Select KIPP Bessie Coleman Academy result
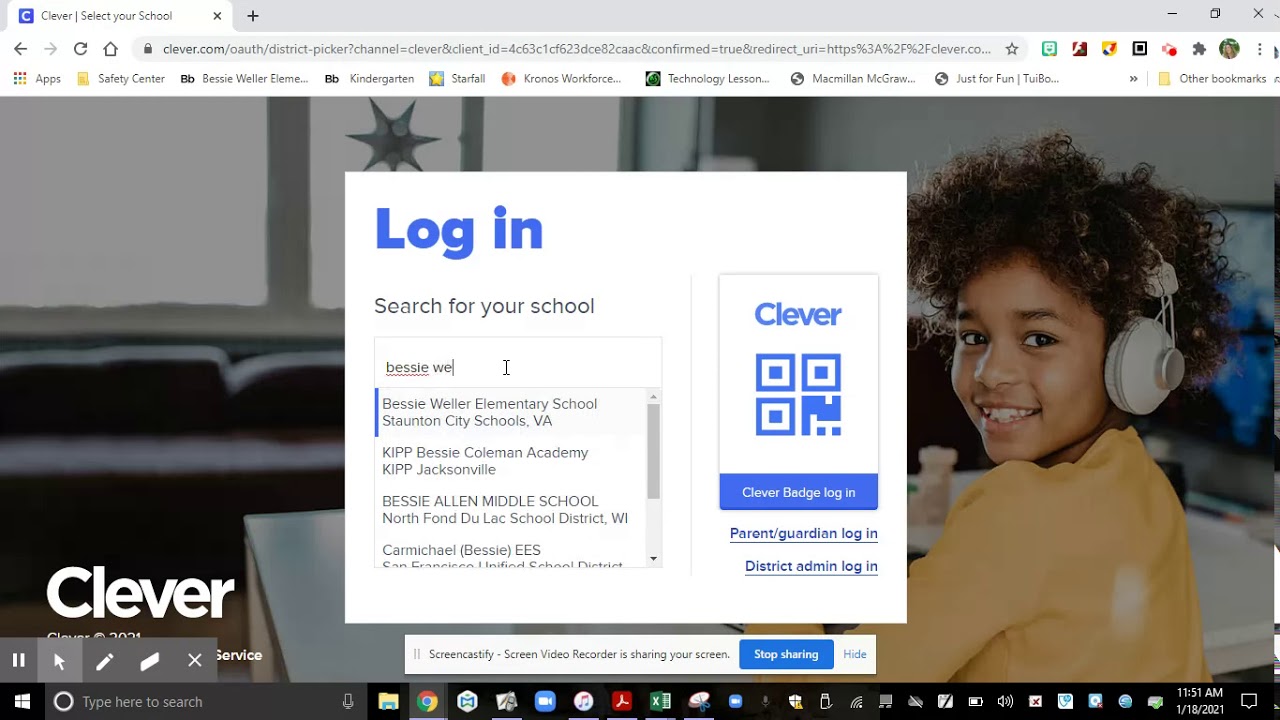 [511, 461]
